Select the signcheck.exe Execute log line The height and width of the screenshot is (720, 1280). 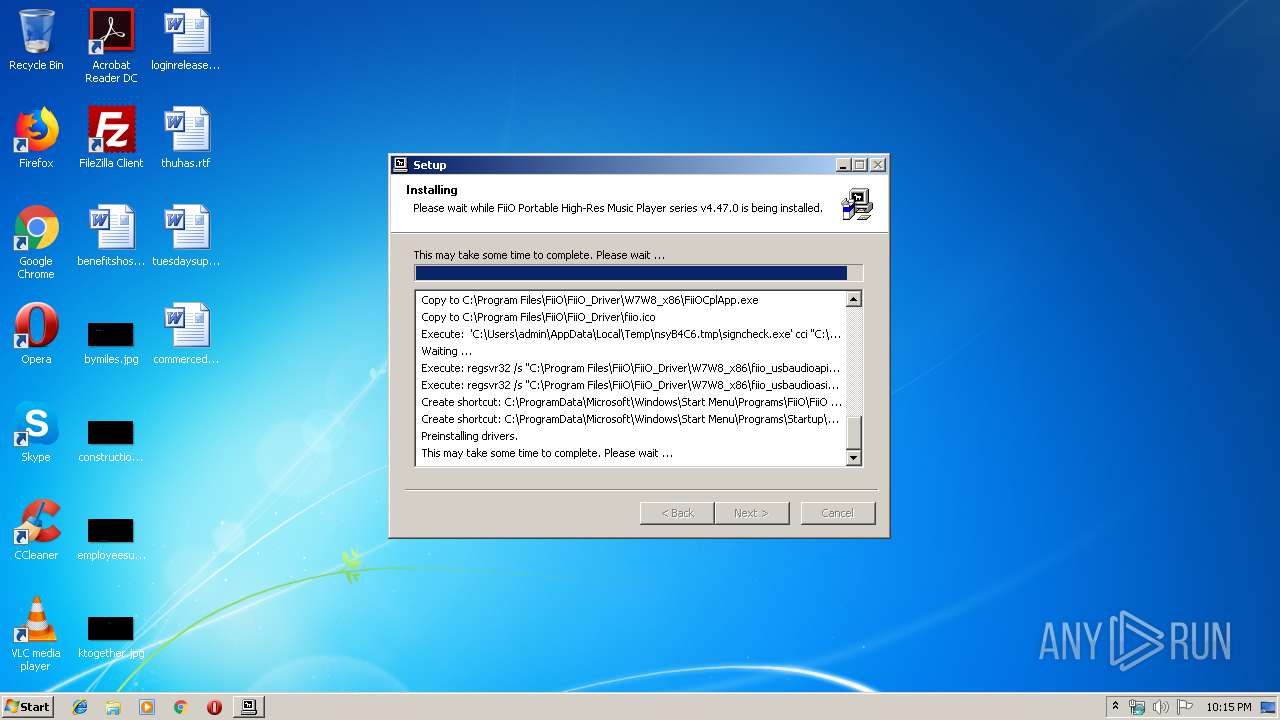(631, 334)
